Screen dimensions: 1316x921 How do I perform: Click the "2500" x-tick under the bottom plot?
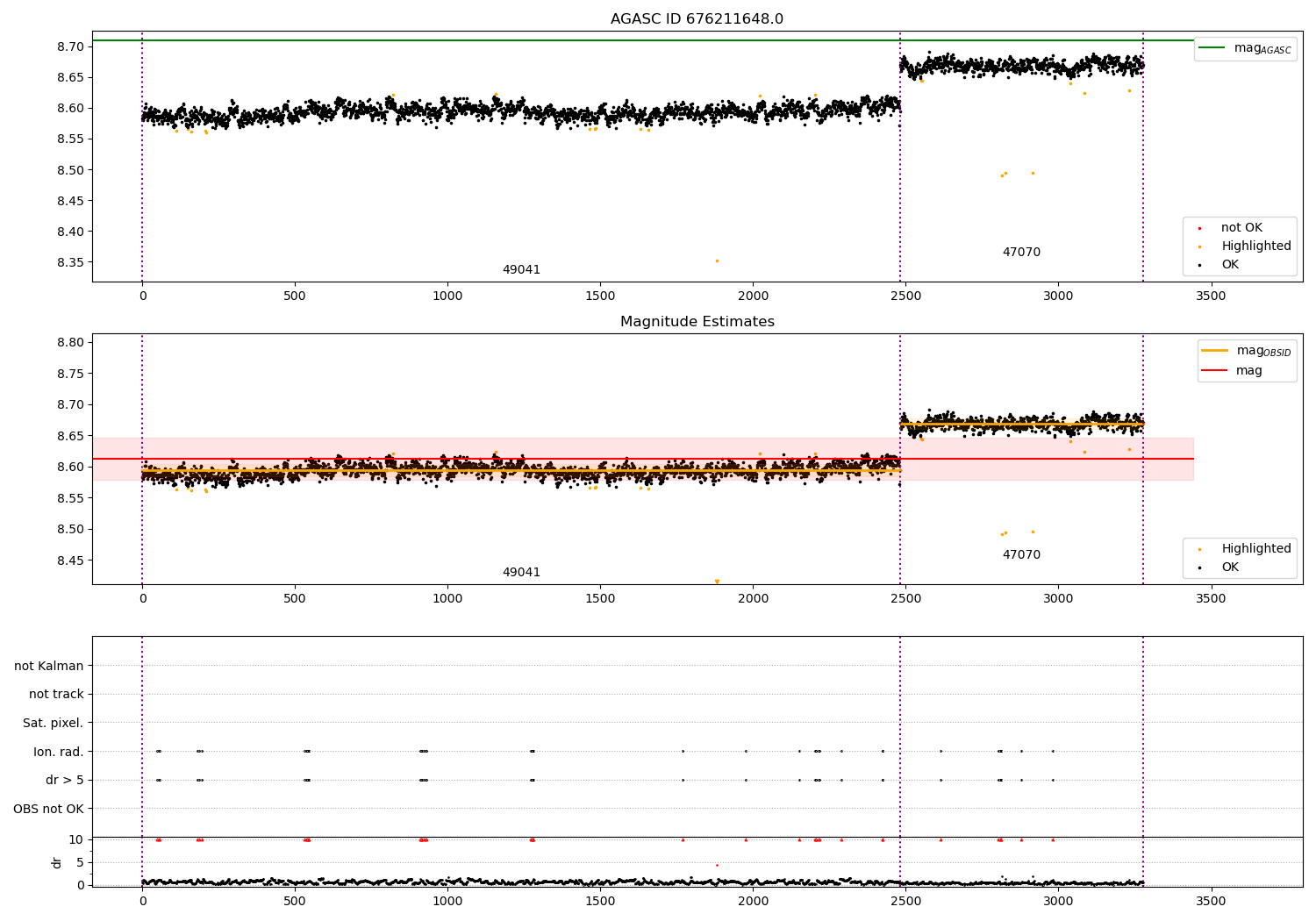[905, 902]
